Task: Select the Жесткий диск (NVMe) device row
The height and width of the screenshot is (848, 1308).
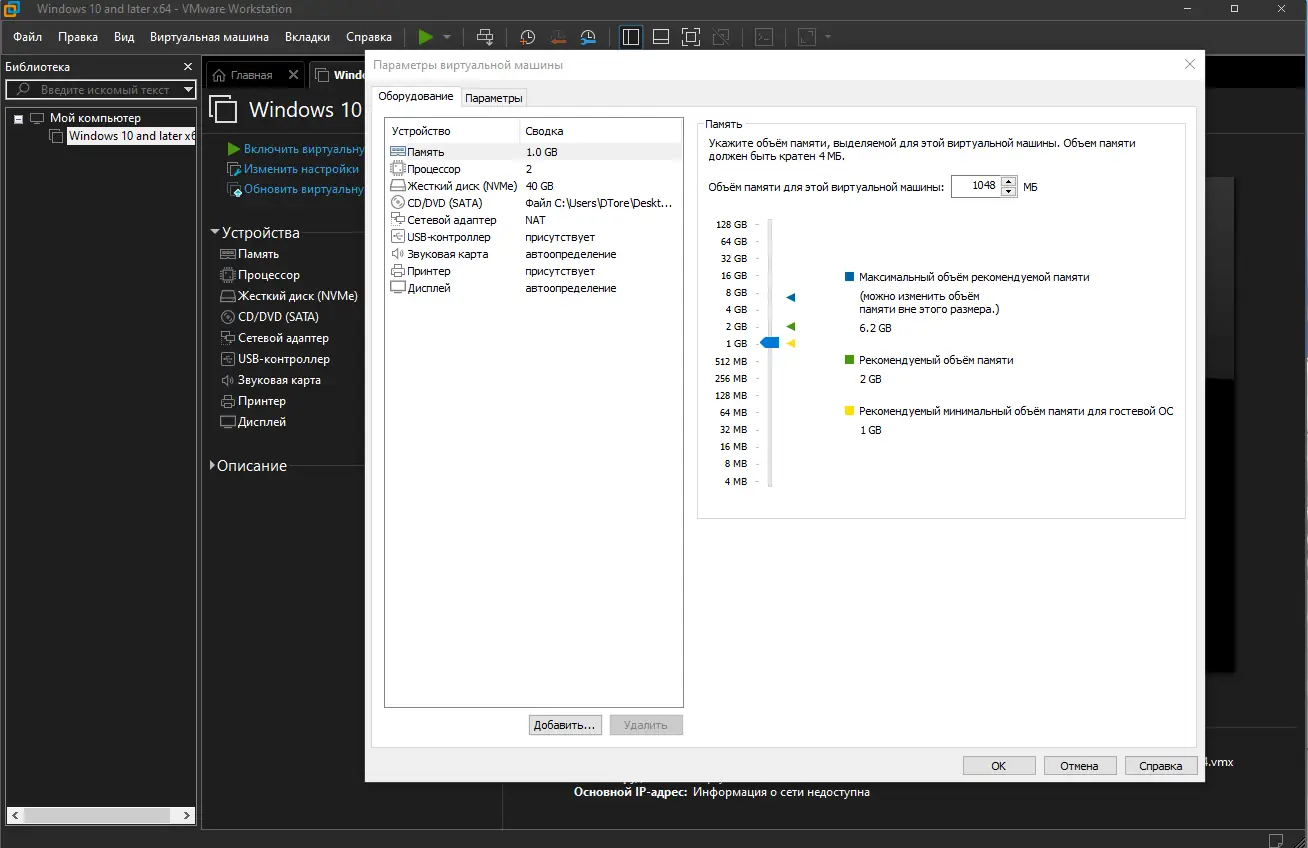Action: (533, 186)
